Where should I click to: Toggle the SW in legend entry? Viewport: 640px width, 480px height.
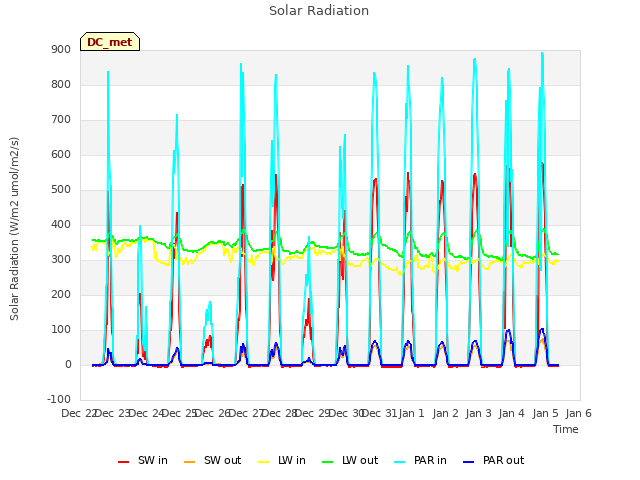(143, 460)
